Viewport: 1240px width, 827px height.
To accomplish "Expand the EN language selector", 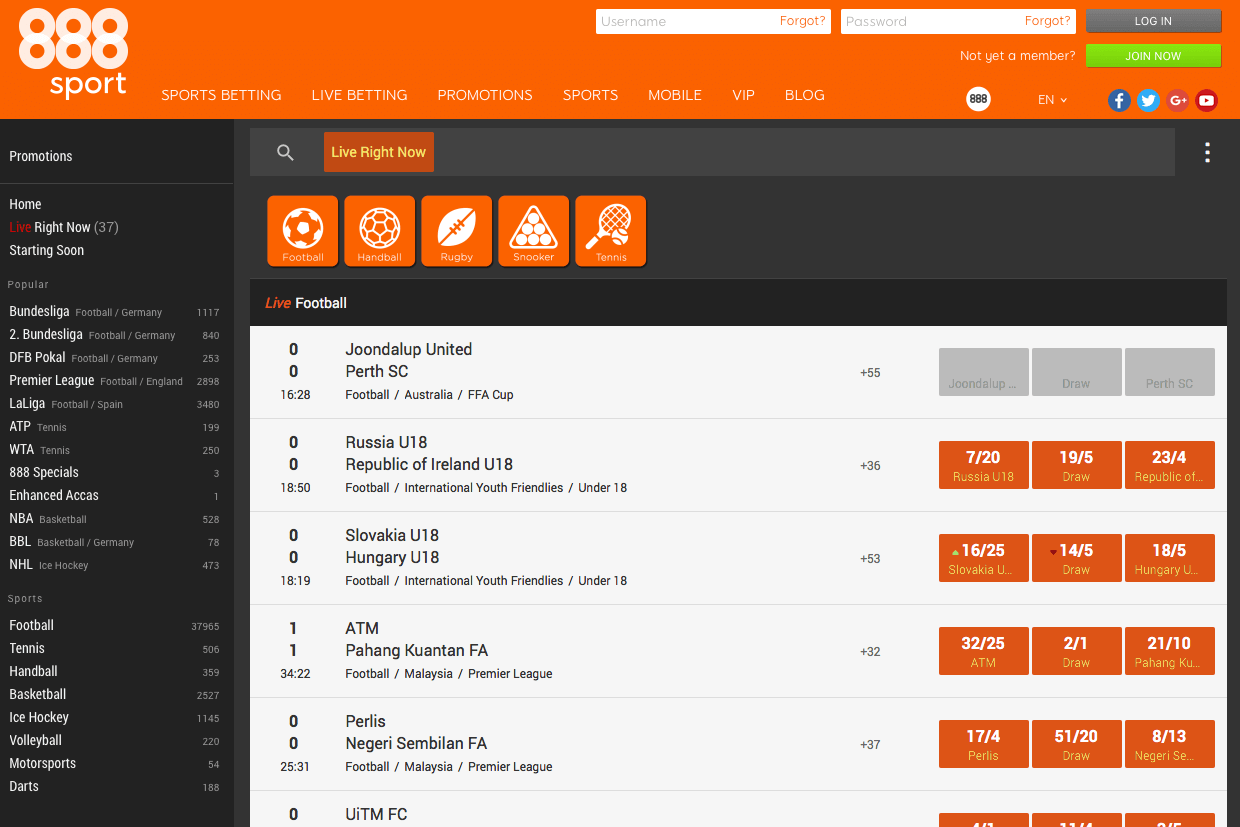I will pyautogui.click(x=1052, y=100).
